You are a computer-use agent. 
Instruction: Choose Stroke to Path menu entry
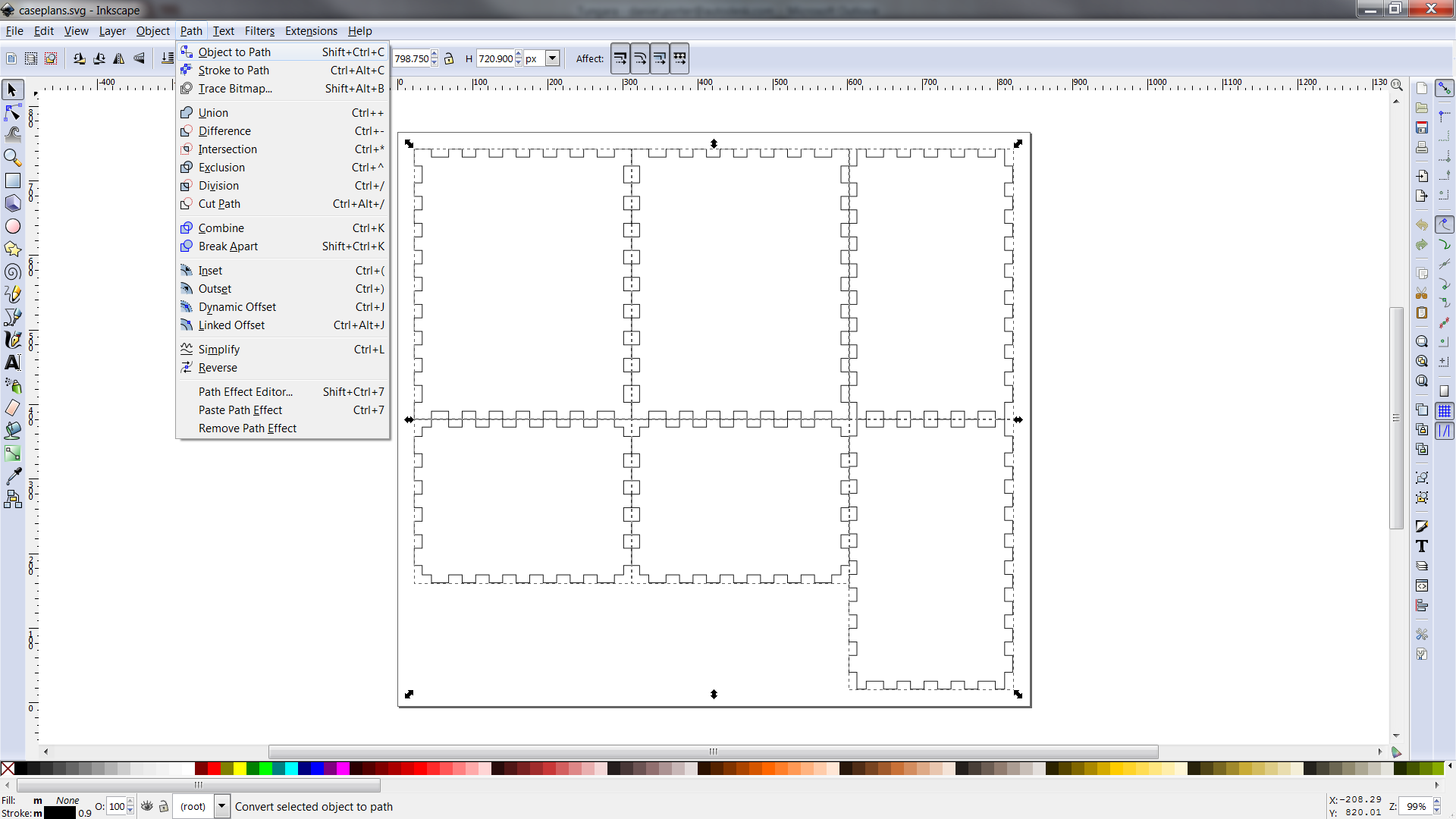(x=283, y=71)
